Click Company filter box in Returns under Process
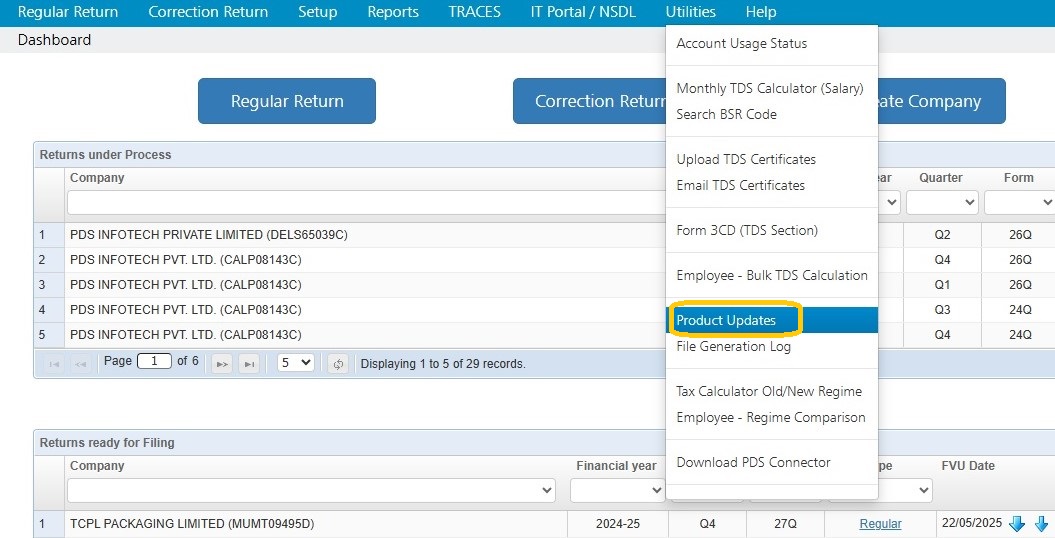This screenshot has height=538, width=1055. pos(367,202)
